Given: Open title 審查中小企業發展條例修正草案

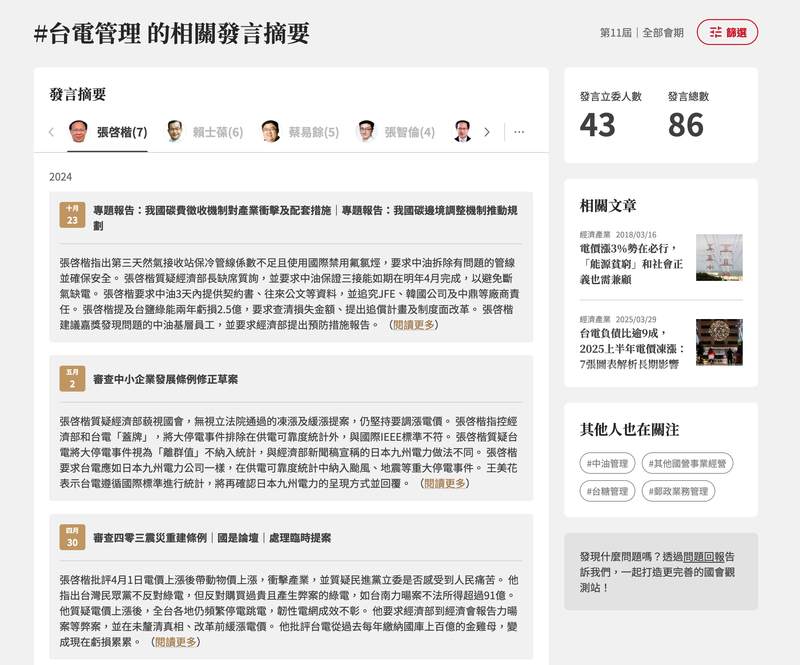Looking at the screenshot, I should [x=165, y=379].
